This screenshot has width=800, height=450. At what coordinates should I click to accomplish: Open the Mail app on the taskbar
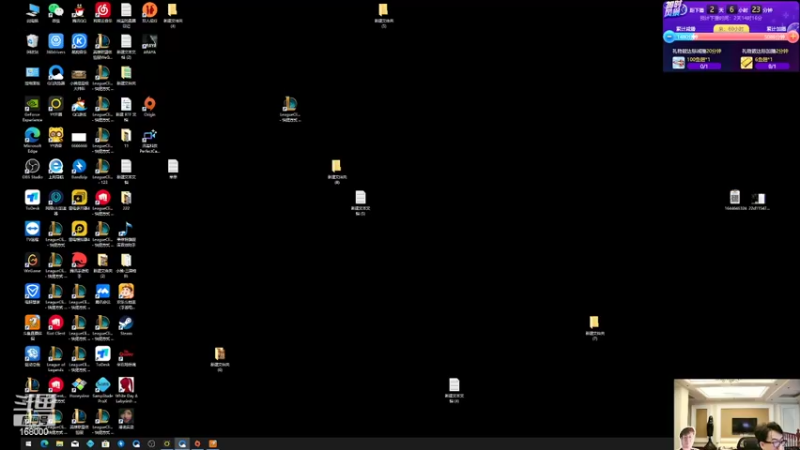point(75,444)
